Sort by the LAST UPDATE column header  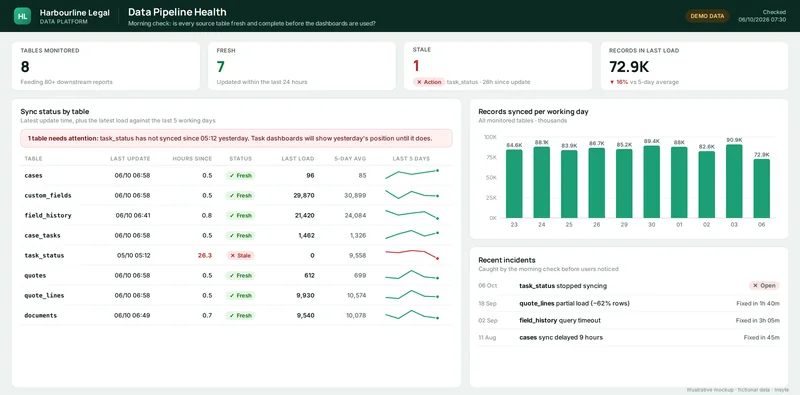click(x=130, y=159)
